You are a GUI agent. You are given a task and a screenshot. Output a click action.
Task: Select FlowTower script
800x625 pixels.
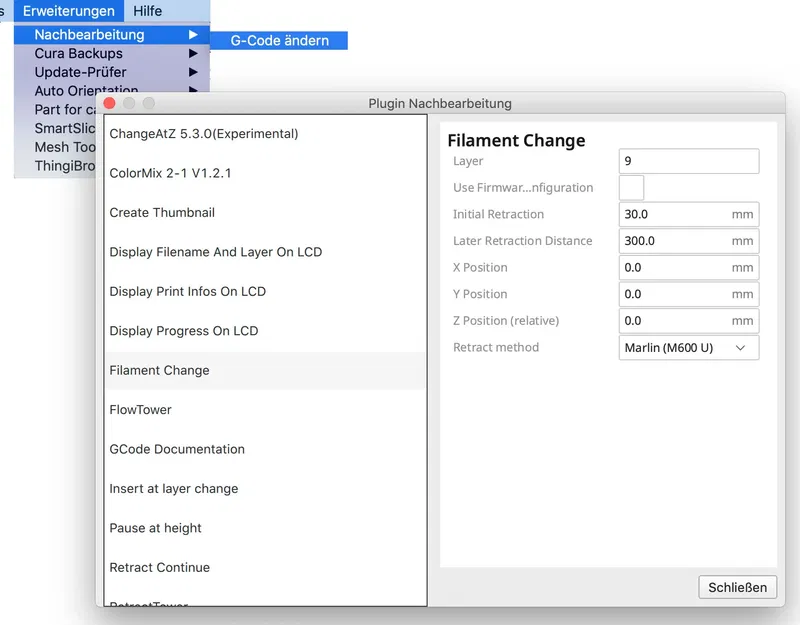(x=265, y=410)
